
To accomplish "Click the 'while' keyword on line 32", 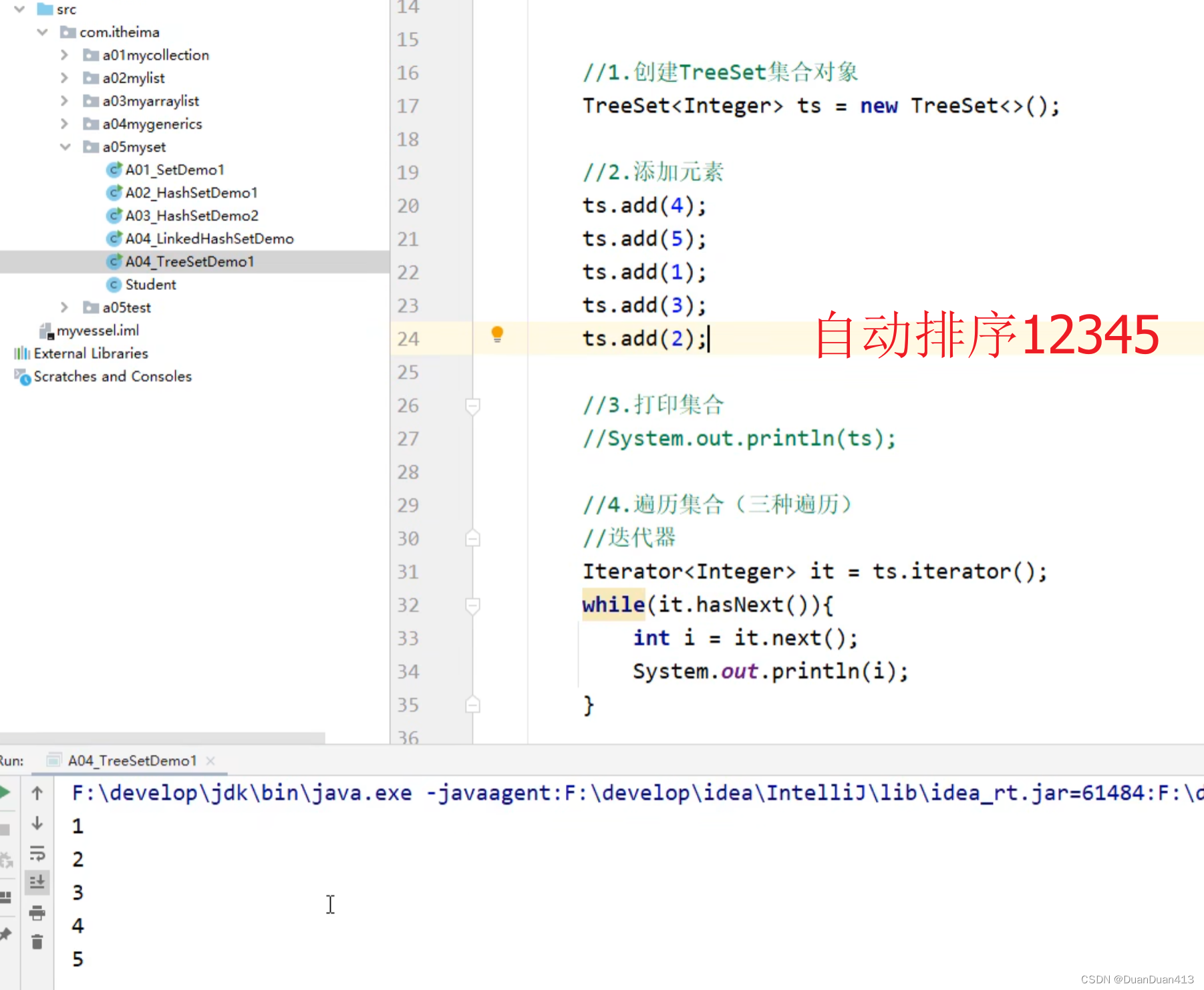I will [x=613, y=605].
